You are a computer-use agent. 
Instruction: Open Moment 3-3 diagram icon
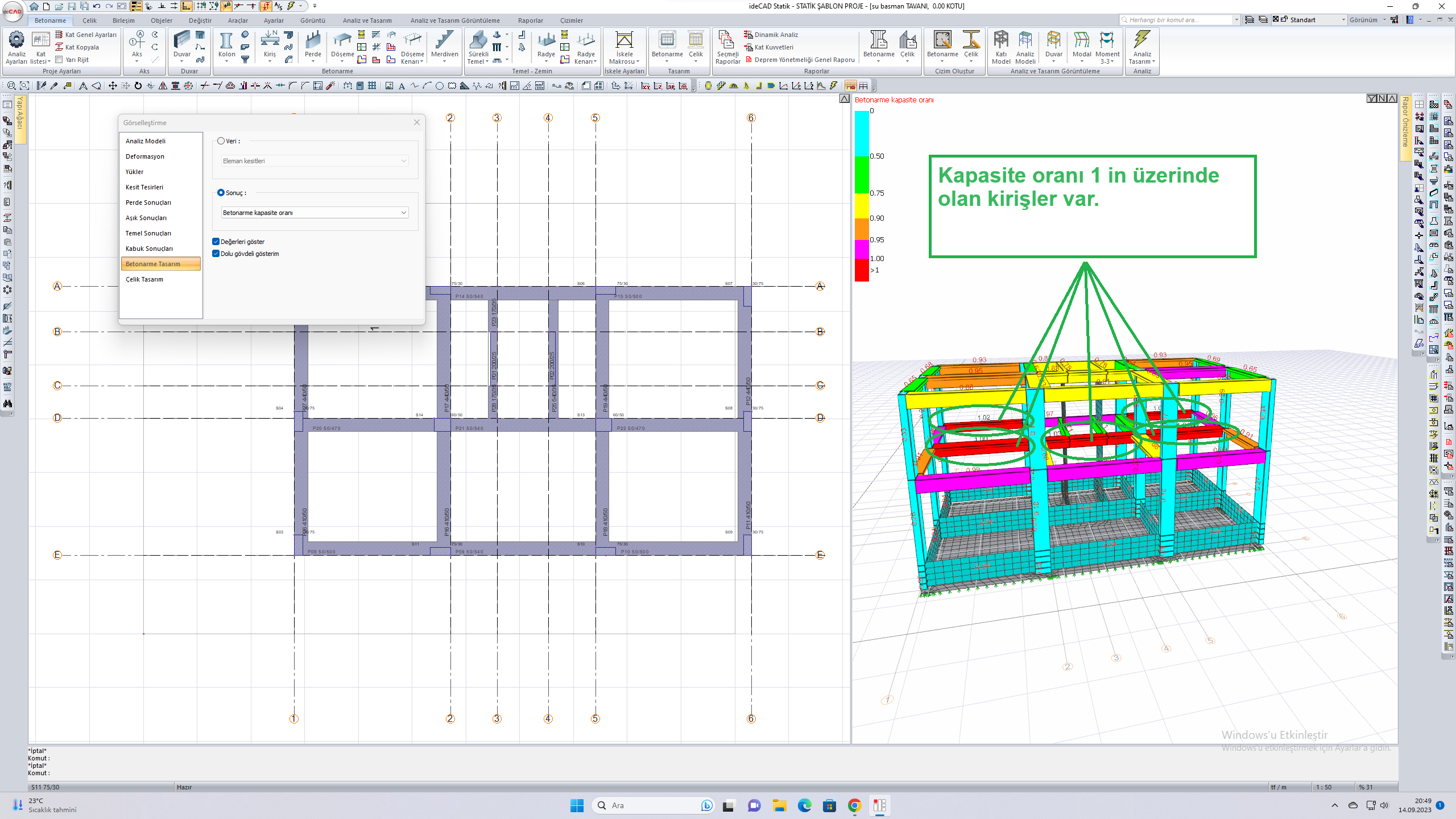pos(1107,47)
